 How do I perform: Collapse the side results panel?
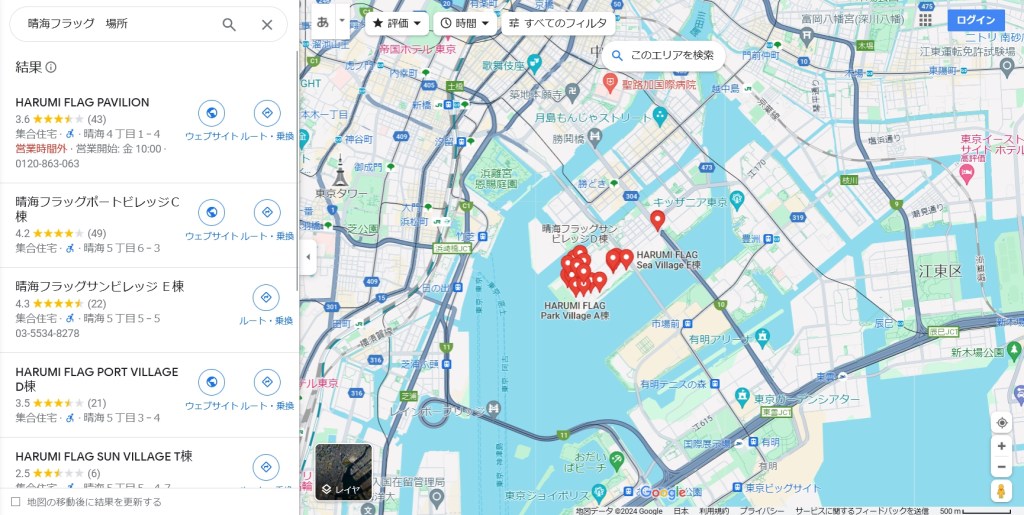308,257
